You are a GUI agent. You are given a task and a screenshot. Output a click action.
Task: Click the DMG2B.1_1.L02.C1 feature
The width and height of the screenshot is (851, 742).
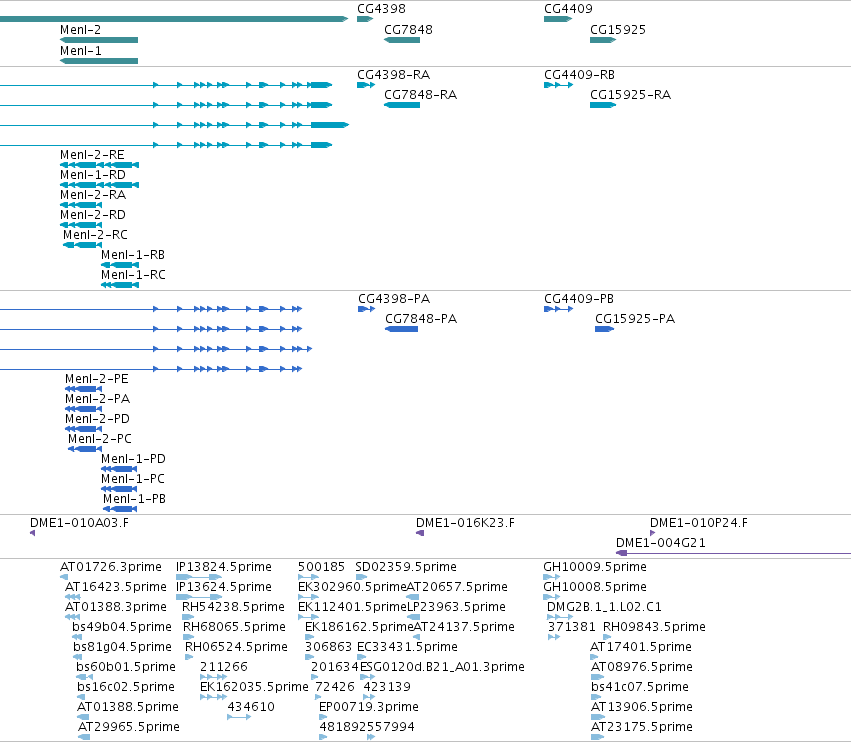tap(560, 617)
